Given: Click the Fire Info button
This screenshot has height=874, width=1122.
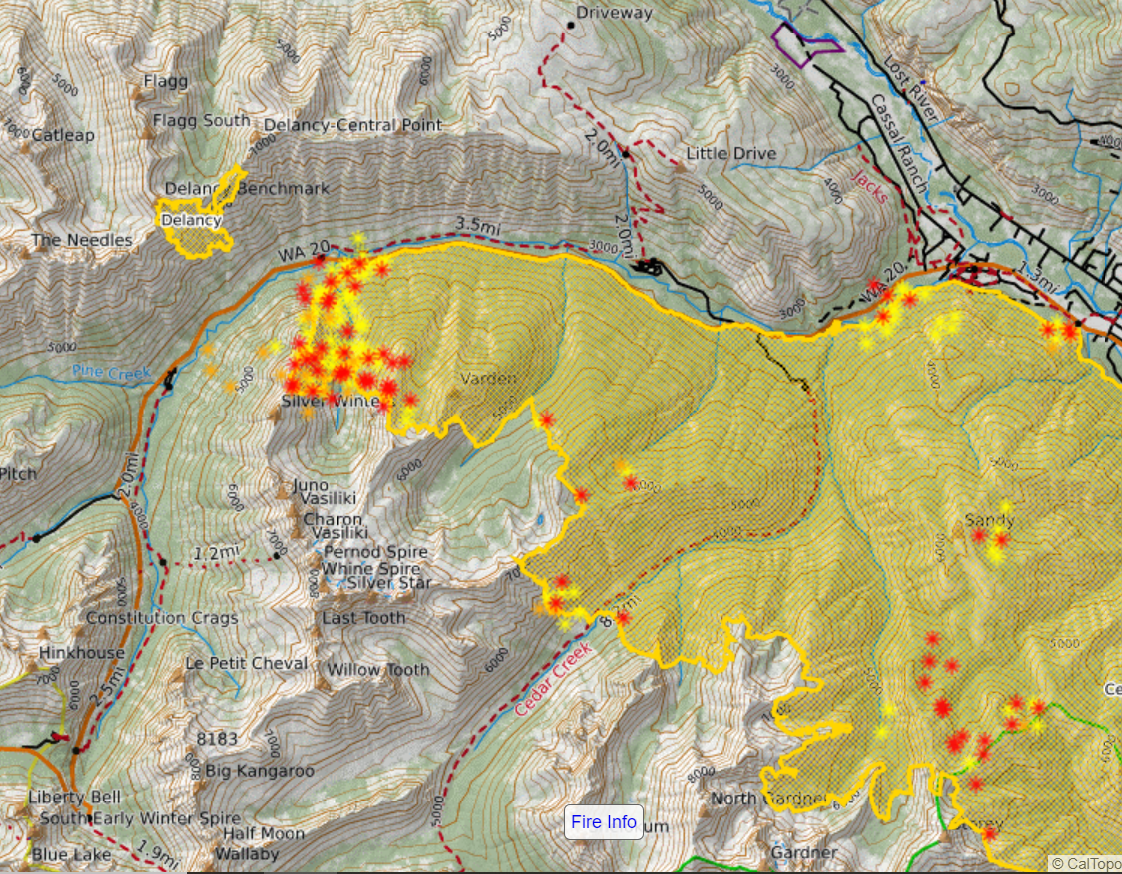Looking at the screenshot, I should click(603, 822).
